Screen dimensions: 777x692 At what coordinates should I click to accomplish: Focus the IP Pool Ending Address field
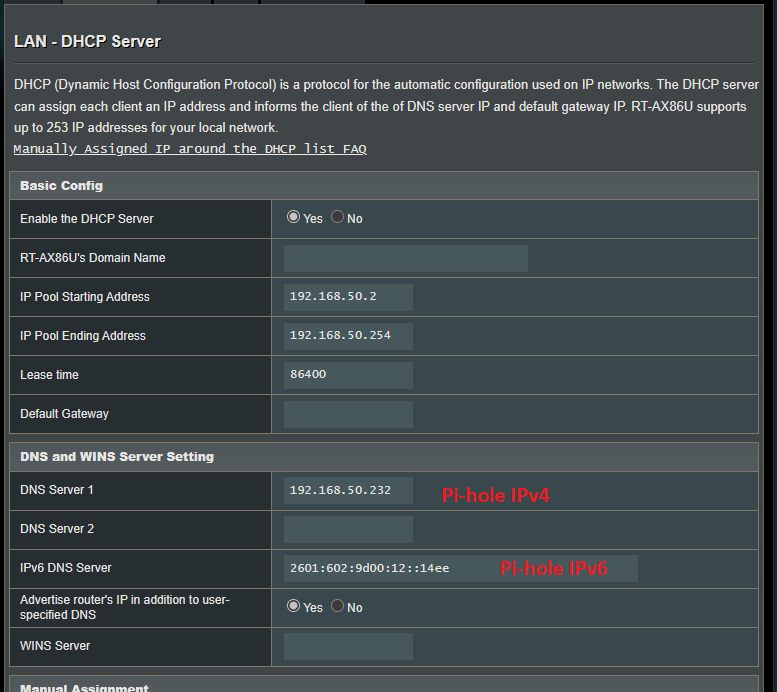[348, 336]
